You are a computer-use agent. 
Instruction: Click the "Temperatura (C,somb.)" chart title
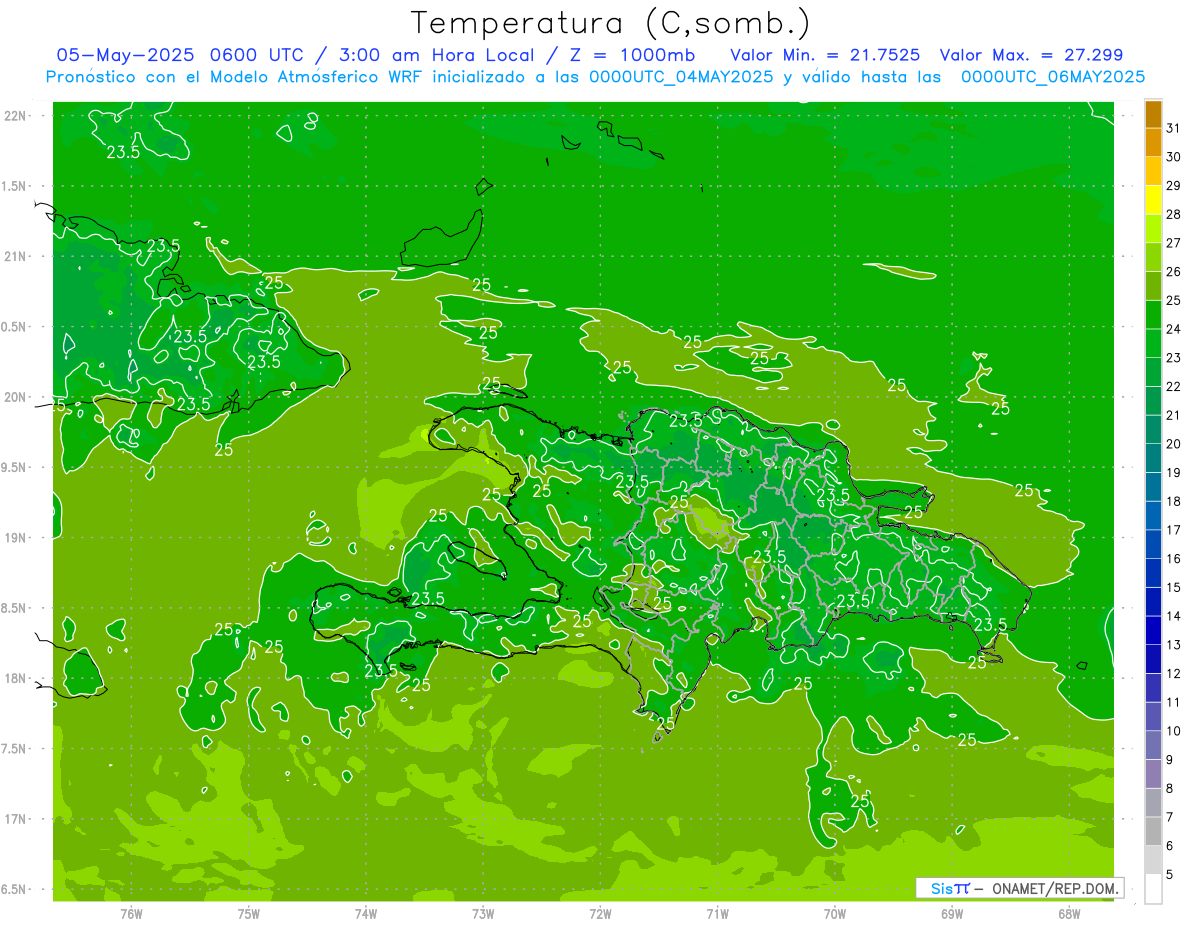click(x=610, y=24)
